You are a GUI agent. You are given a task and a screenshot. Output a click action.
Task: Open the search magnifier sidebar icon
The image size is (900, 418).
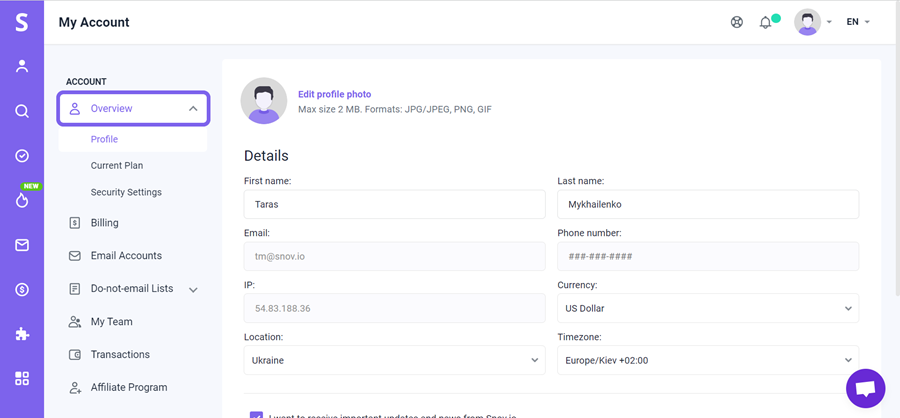(x=22, y=111)
